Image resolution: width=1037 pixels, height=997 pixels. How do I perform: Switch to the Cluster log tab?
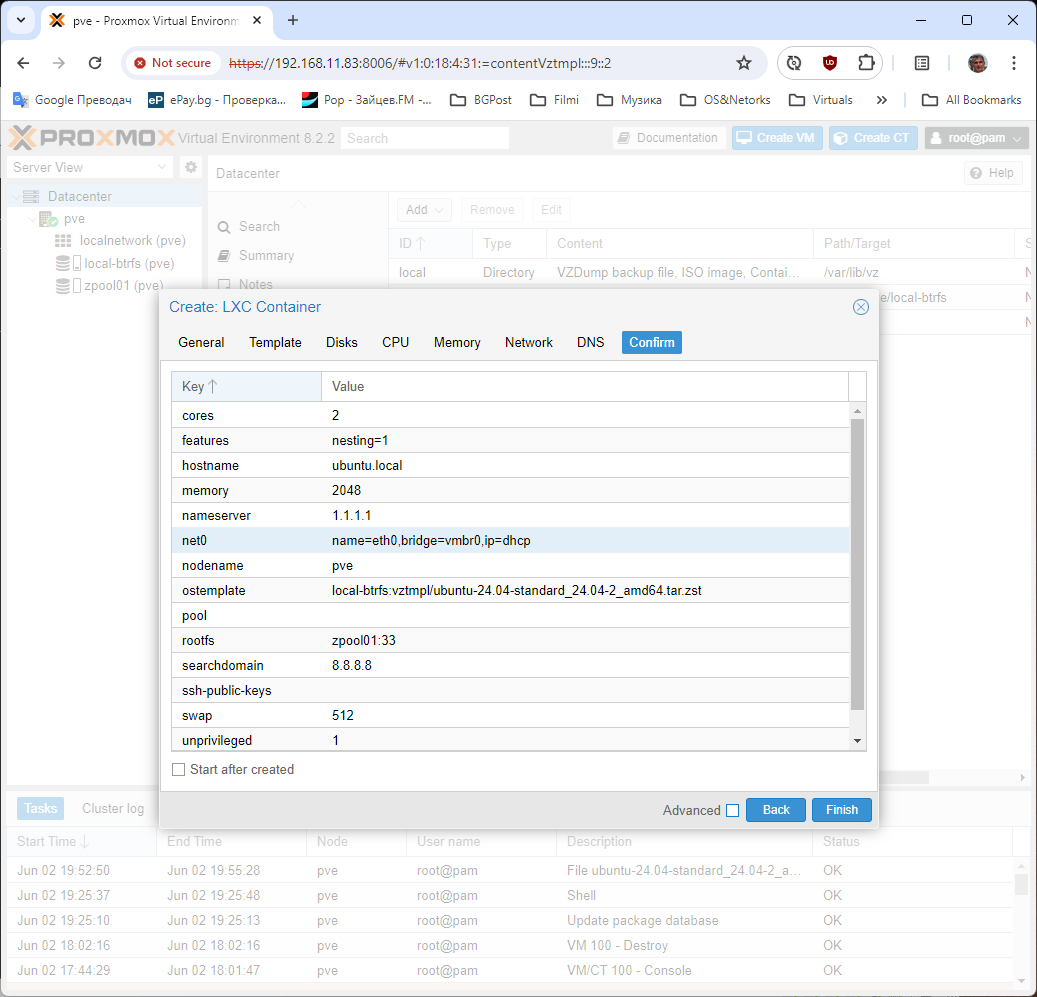113,809
